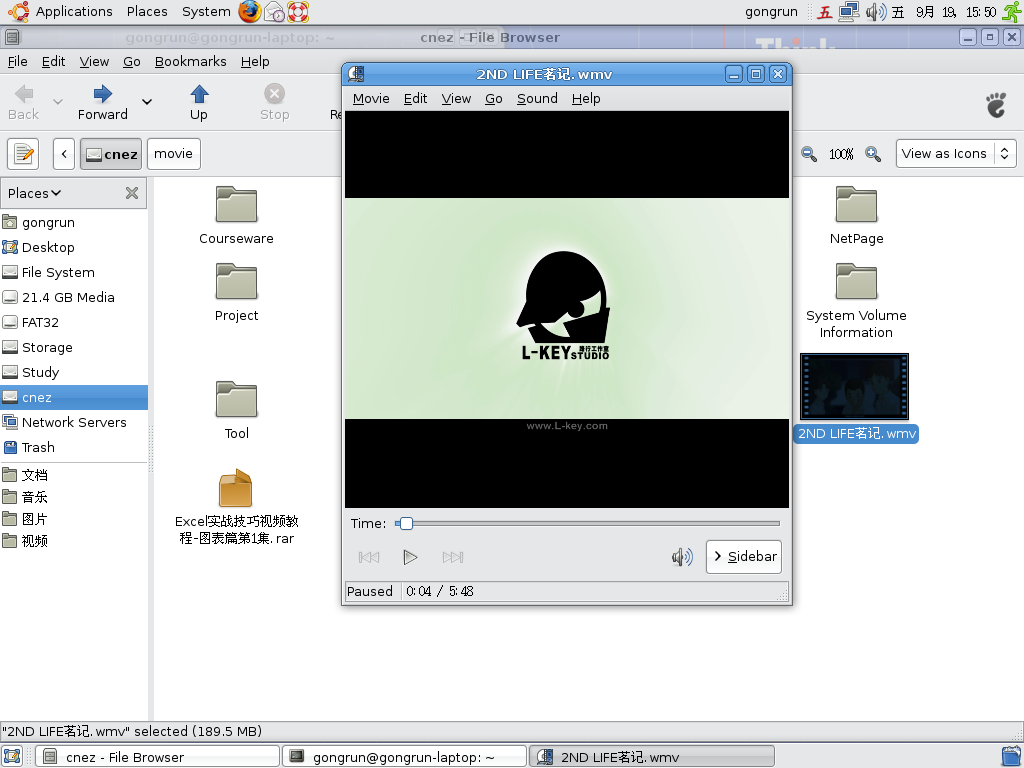Show earlier path buttons with left arrow

pos(64,154)
